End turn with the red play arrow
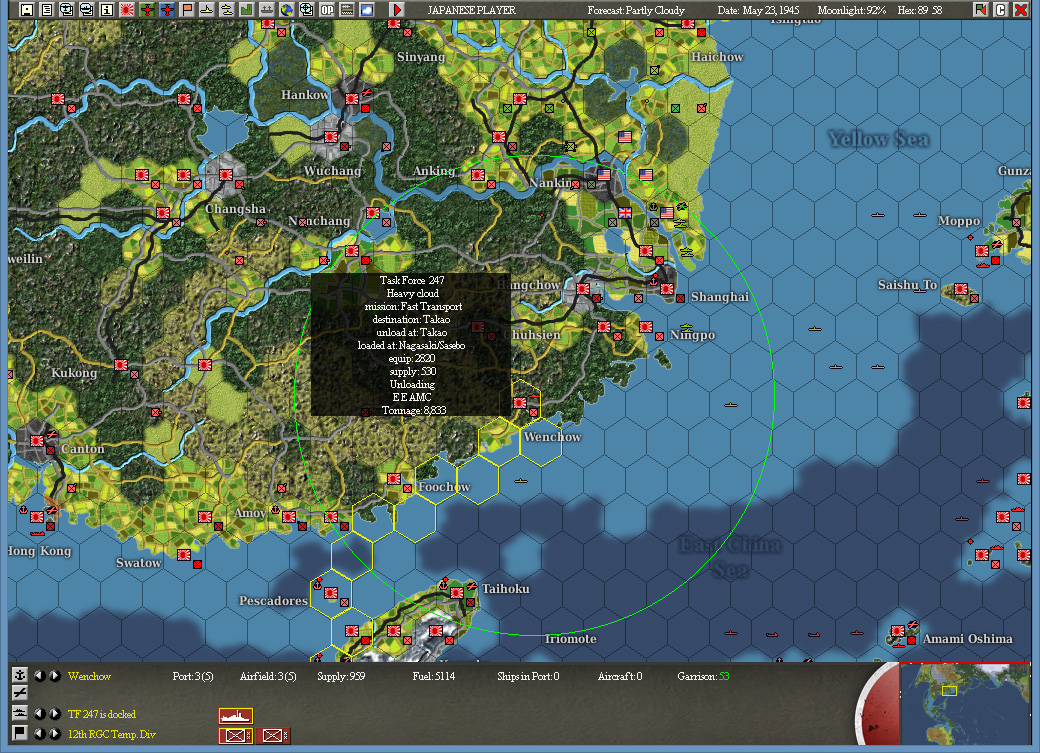1040x753 pixels. click(x=397, y=9)
